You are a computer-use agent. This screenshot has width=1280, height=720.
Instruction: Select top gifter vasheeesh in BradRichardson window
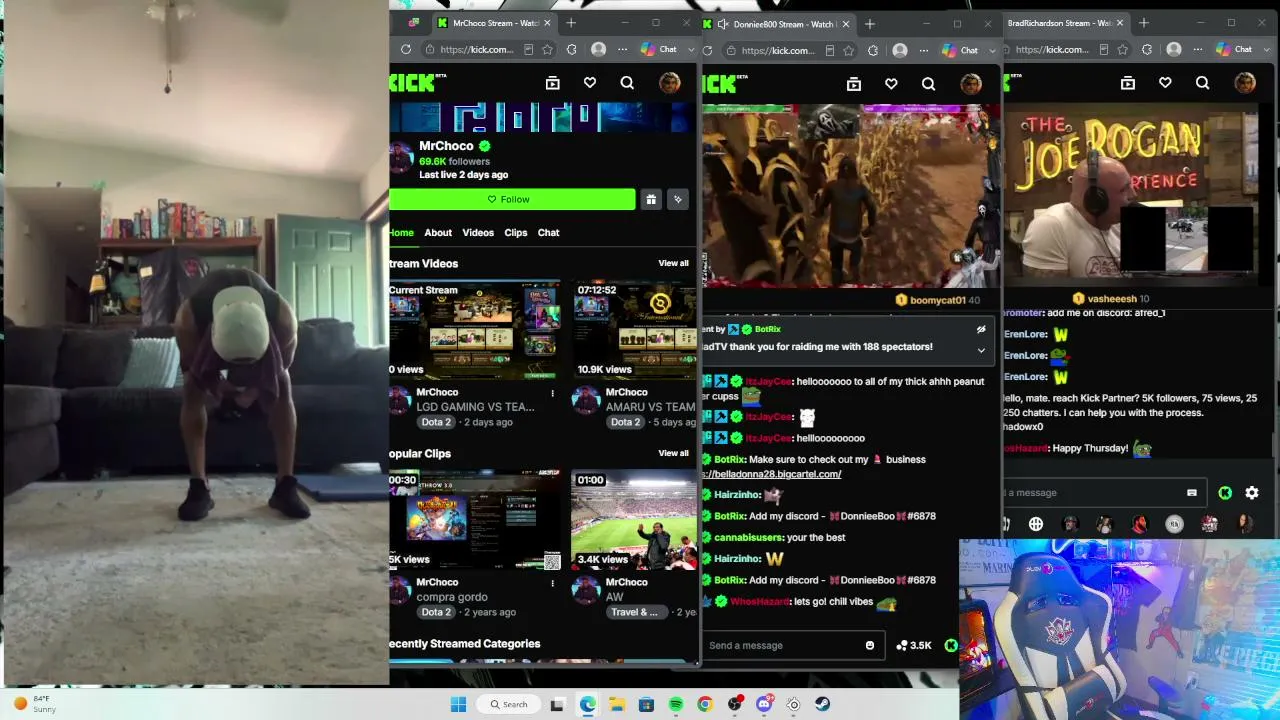1111,299
